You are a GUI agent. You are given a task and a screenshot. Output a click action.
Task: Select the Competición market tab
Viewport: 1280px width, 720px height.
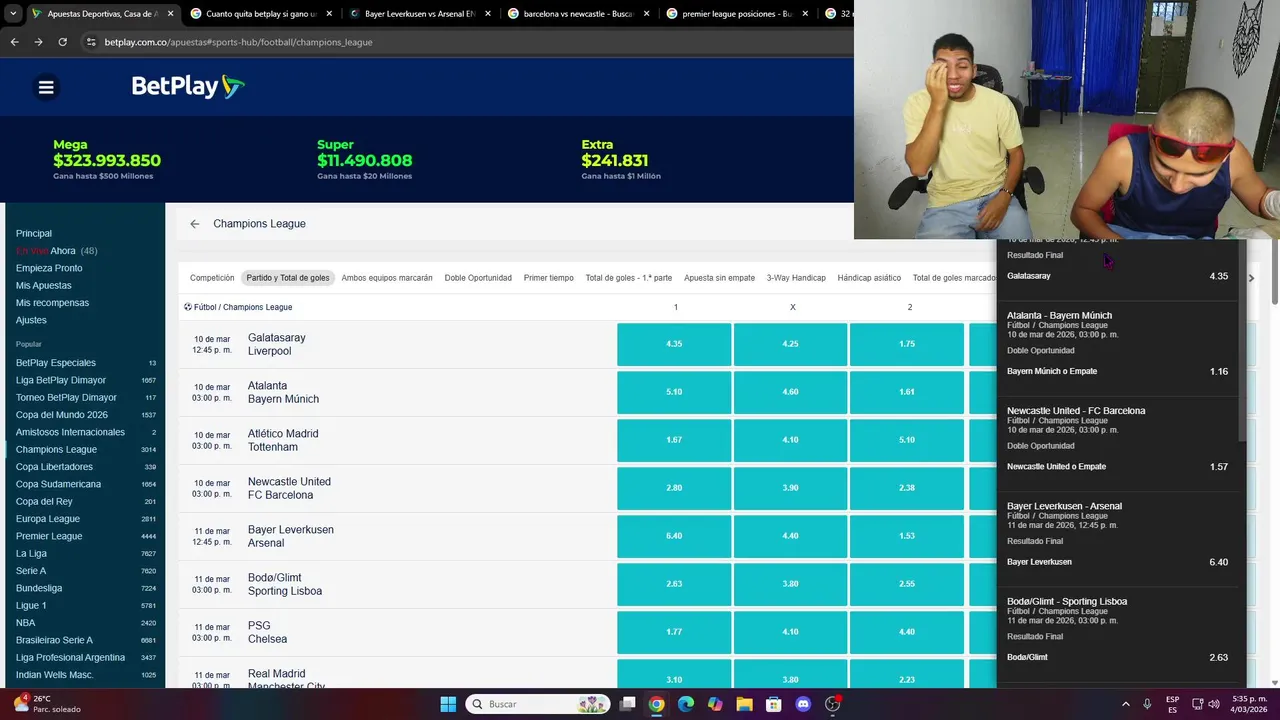click(x=212, y=278)
